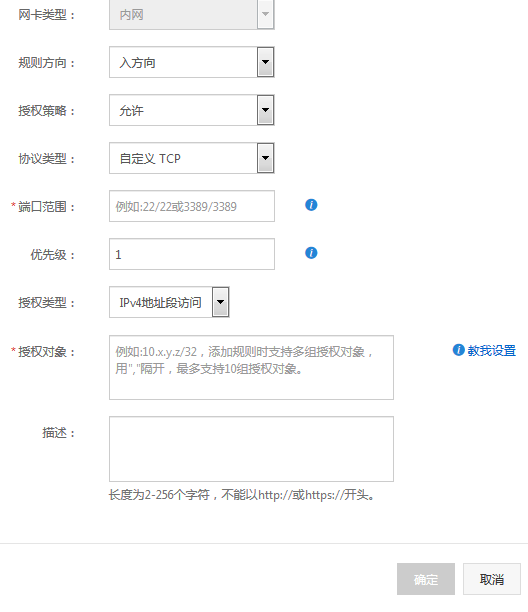Click info icon beside 优先级 field

pyautogui.click(x=311, y=253)
